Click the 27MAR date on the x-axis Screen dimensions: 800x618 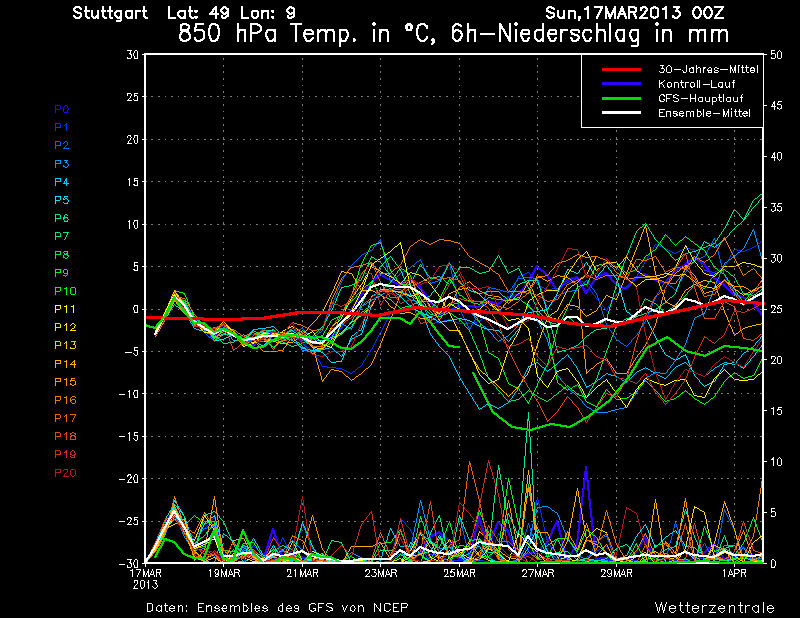click(537, 573)
